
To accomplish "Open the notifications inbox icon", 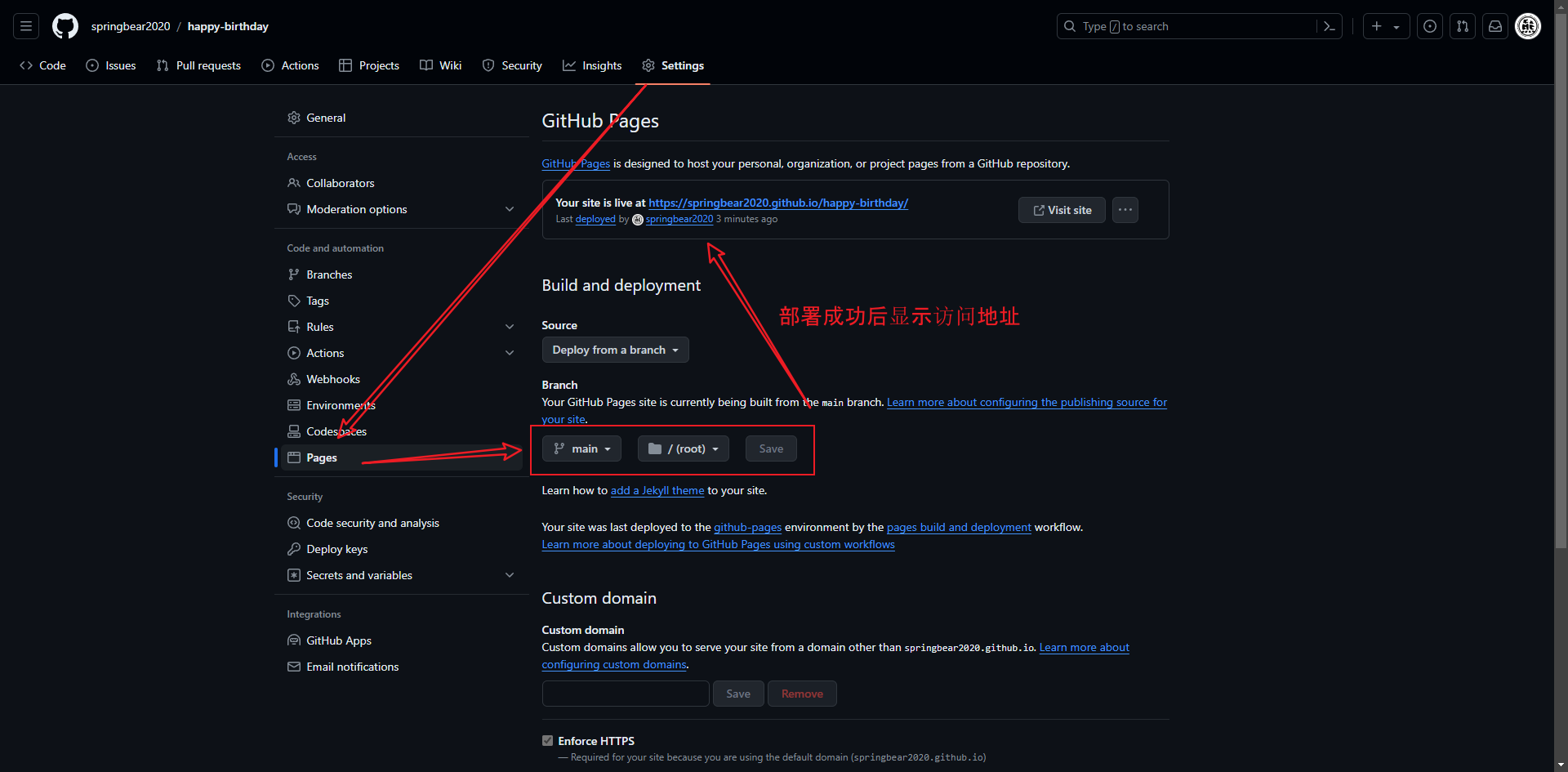I will (1495, 26).
